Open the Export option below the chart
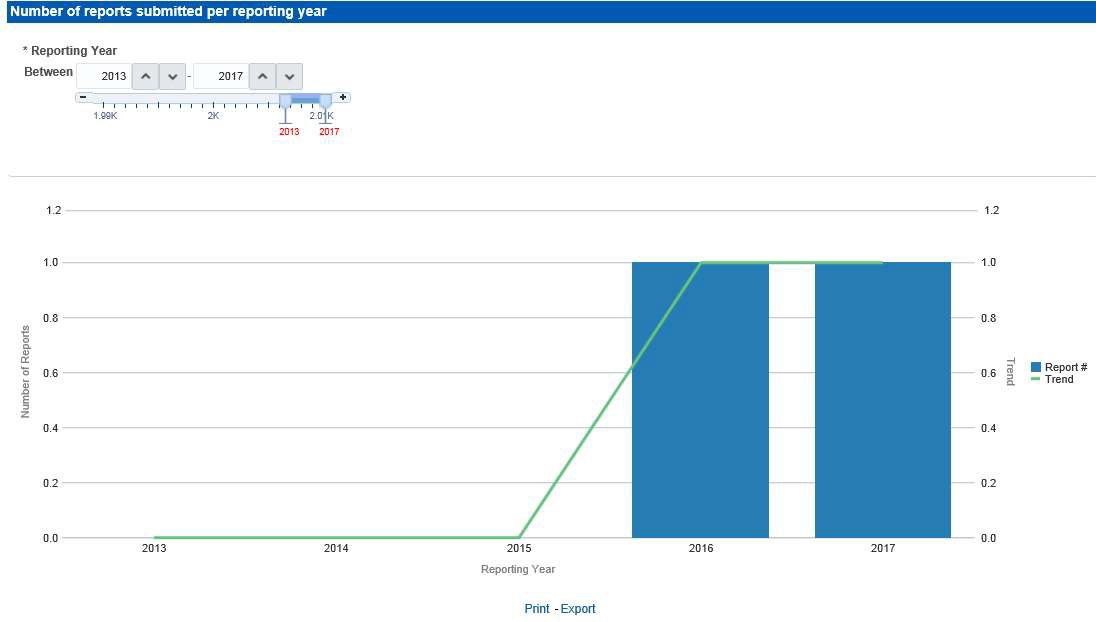 click(x=578, y=609)
